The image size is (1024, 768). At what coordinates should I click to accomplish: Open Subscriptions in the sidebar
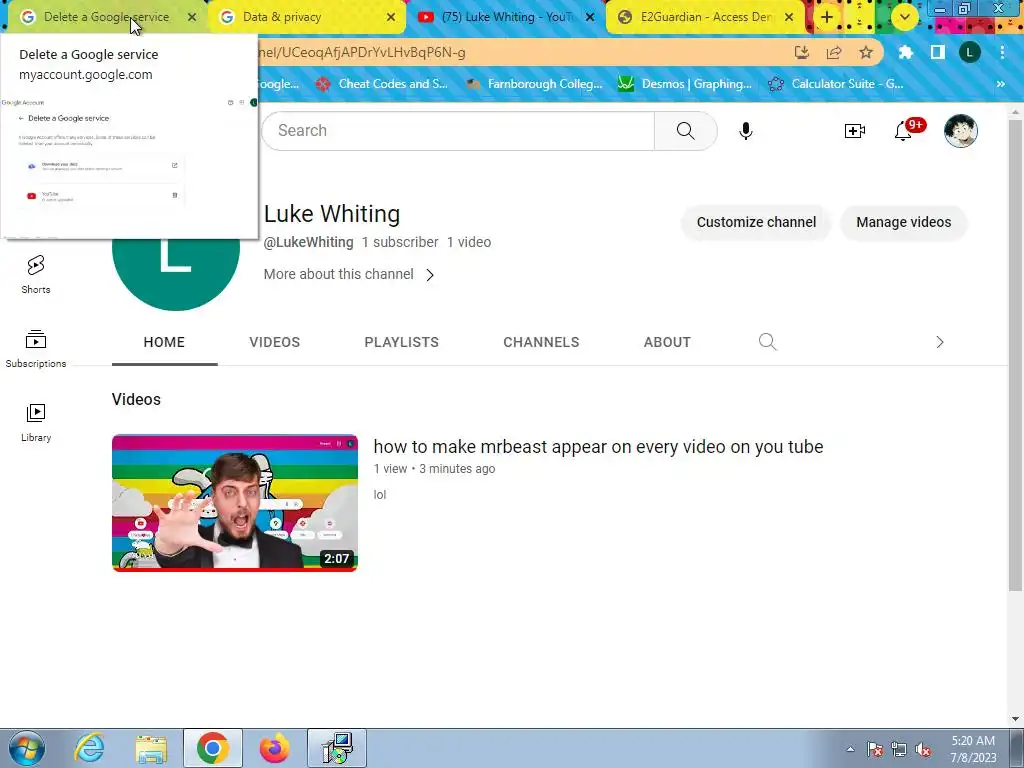coord(36,349)
